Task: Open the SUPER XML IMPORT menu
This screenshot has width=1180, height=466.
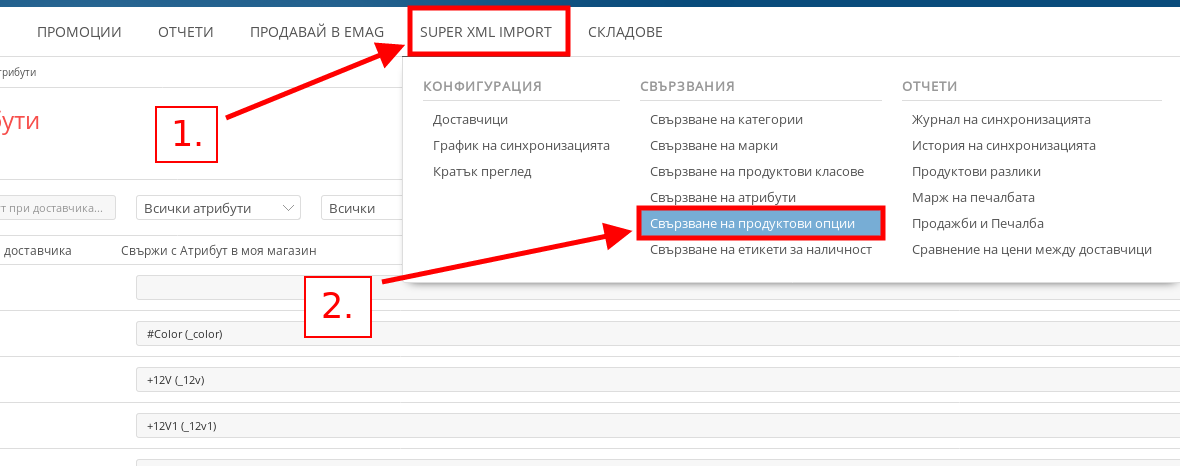Action: [x=486, y=32]
